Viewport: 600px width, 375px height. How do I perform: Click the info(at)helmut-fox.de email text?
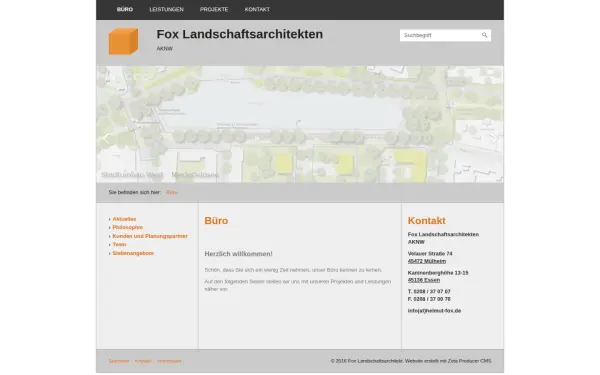pyautogui.click(x=434, y=311)
